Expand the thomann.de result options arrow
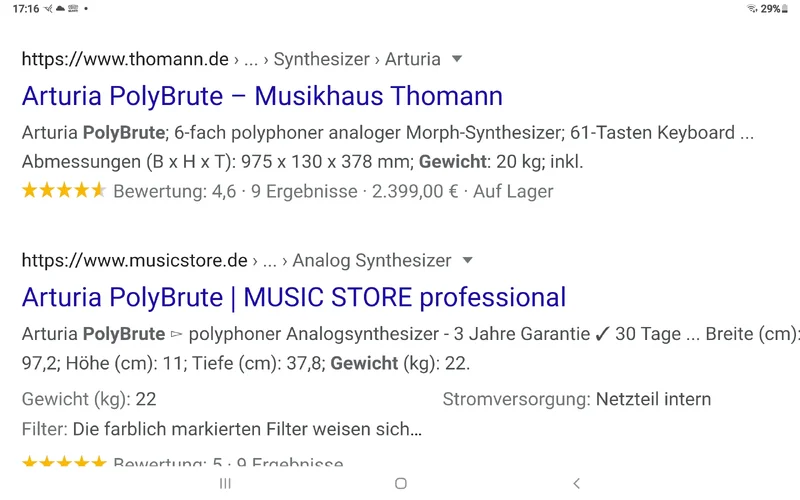Screen dimensions: 800x500 [457, 59]
